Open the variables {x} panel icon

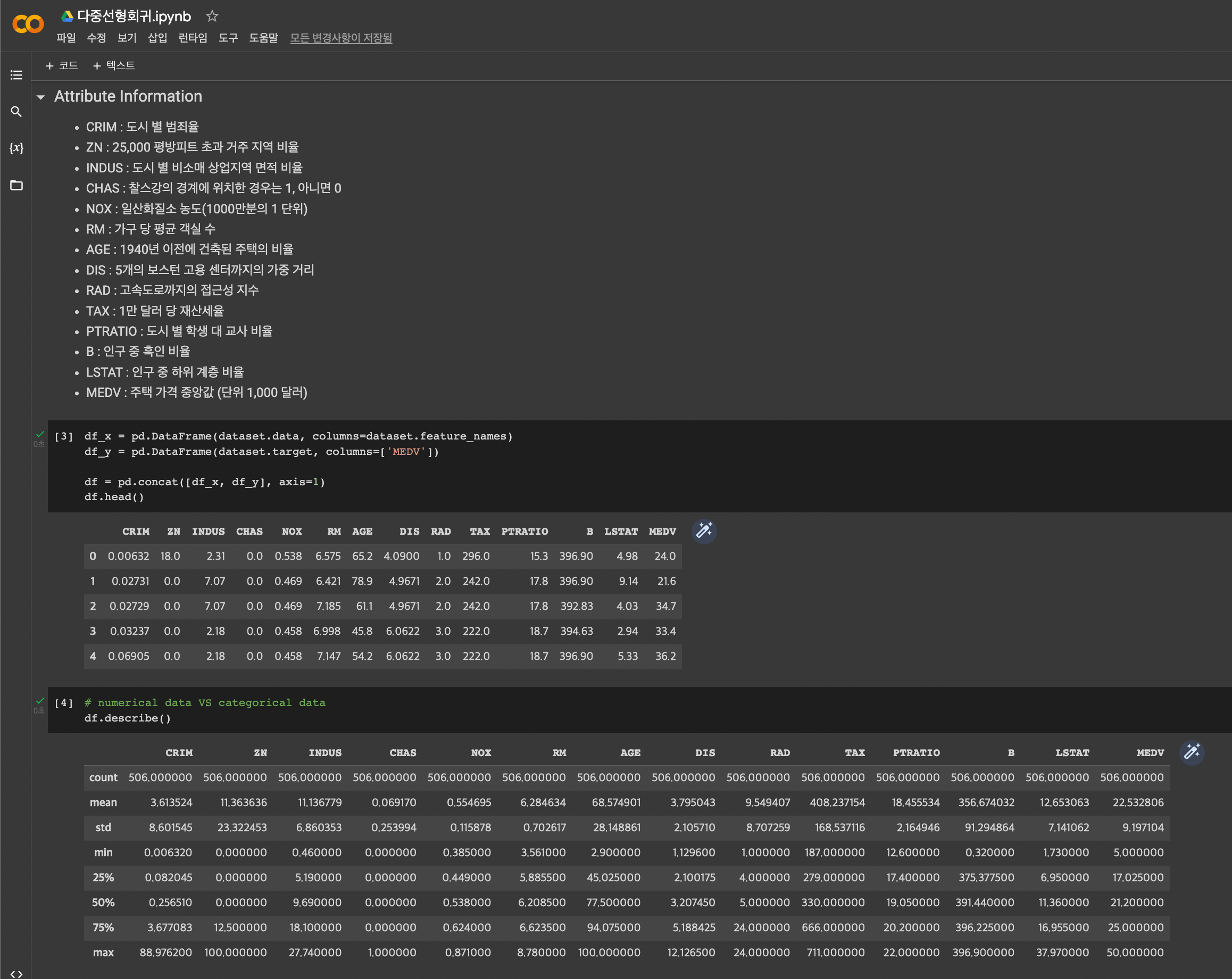coord(16,148)
